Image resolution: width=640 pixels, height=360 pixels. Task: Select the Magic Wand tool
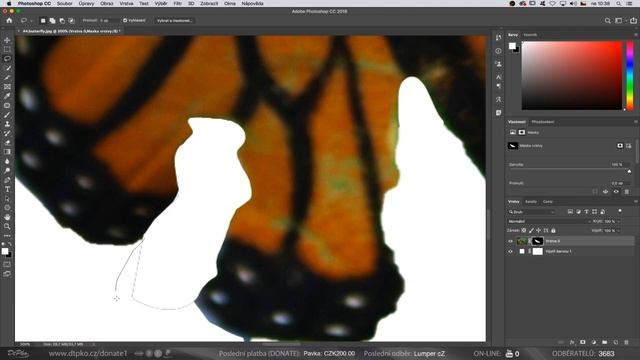(x=7, y=68)
